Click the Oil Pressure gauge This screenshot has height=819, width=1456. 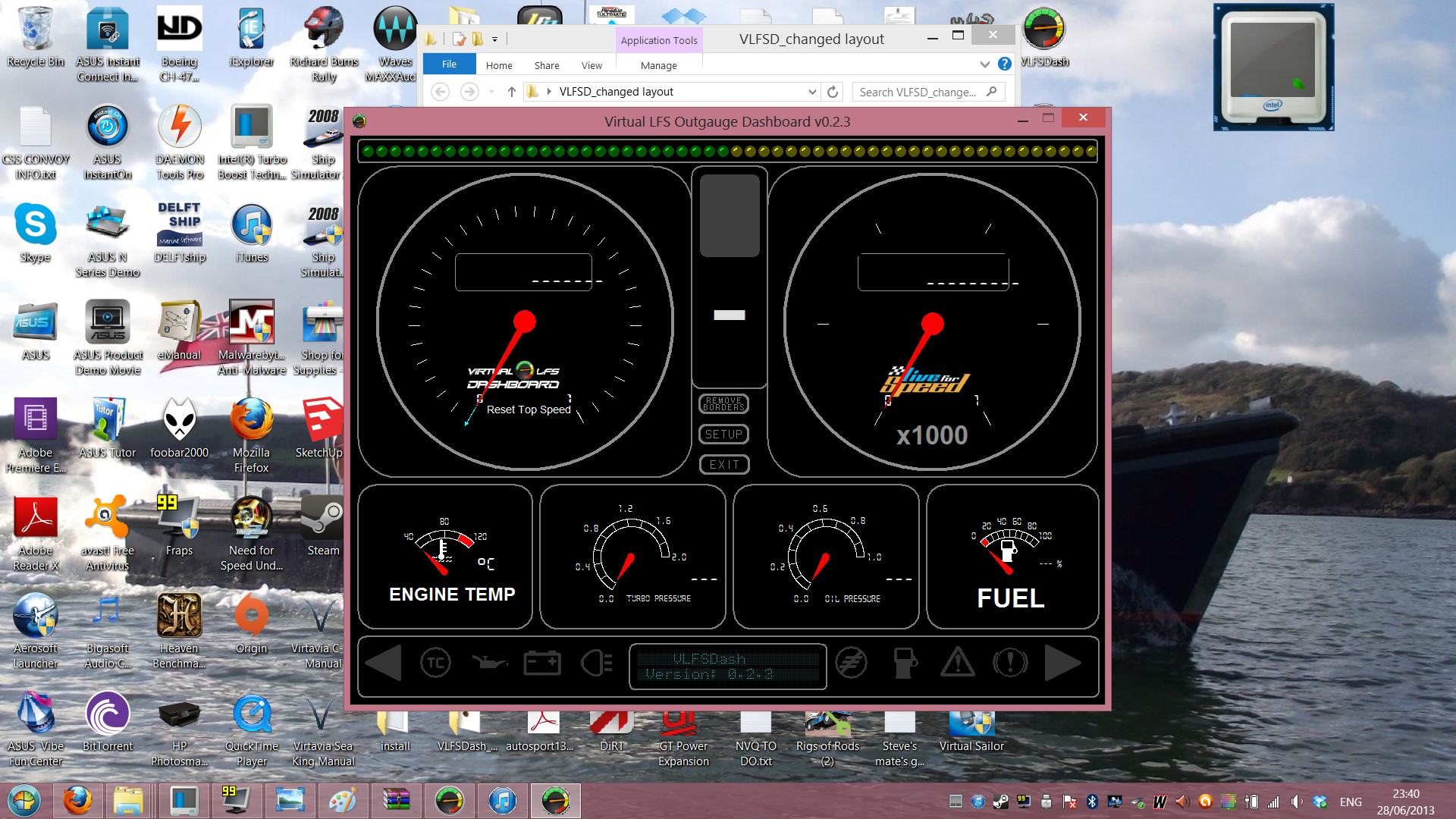pos(826,557)
